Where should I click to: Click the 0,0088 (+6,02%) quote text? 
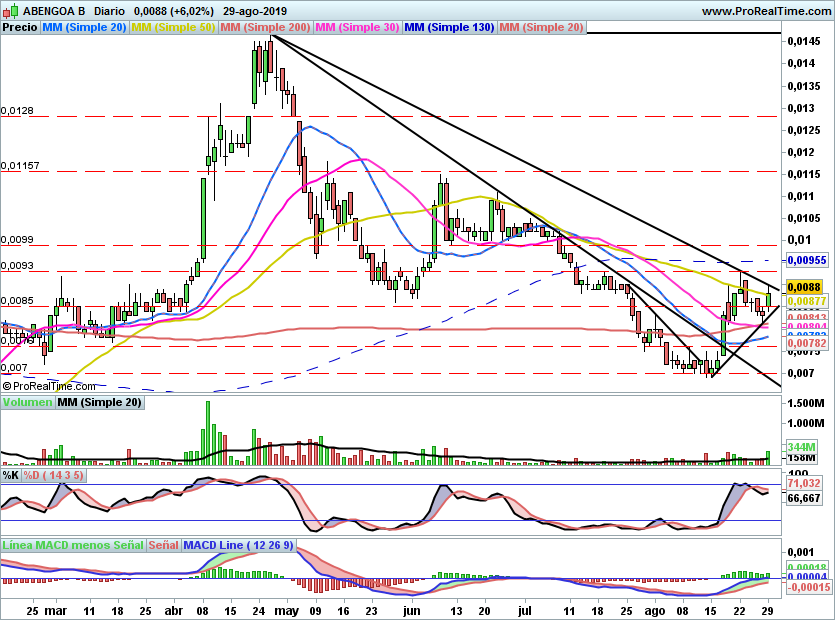[x=174, y=11]
